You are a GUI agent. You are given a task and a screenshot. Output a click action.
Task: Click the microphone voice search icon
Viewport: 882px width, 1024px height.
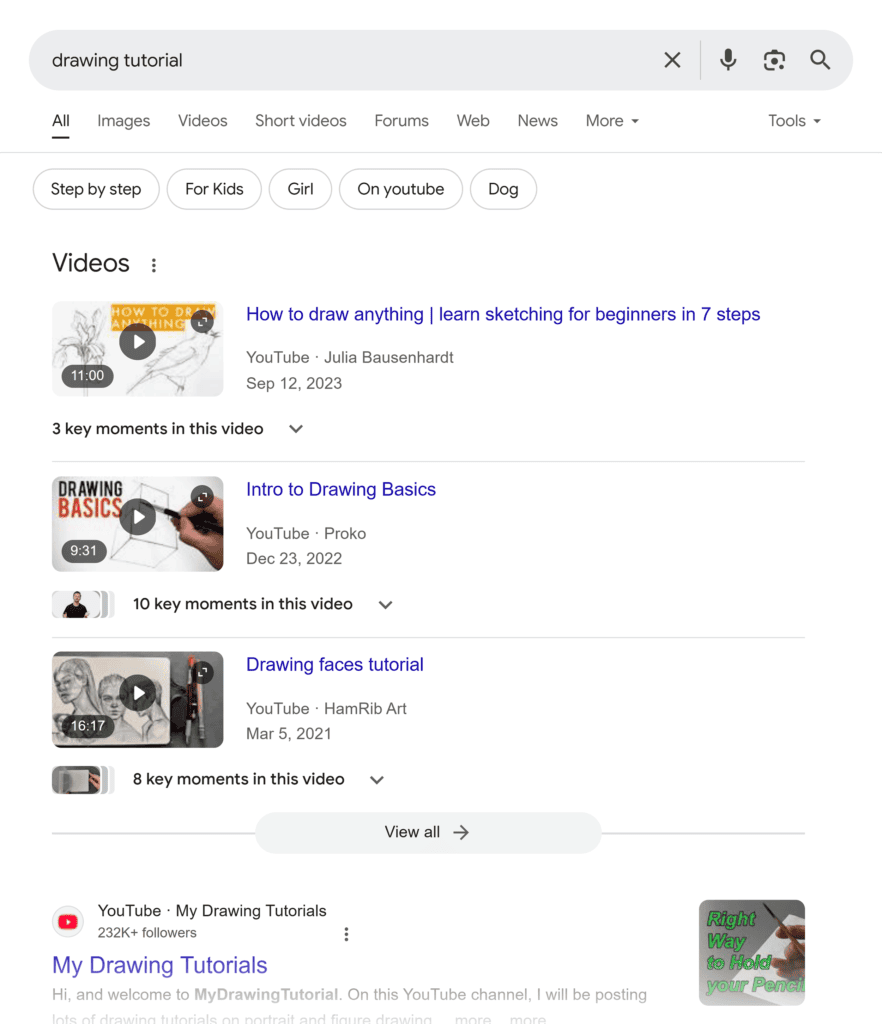(x=728, y=59)
